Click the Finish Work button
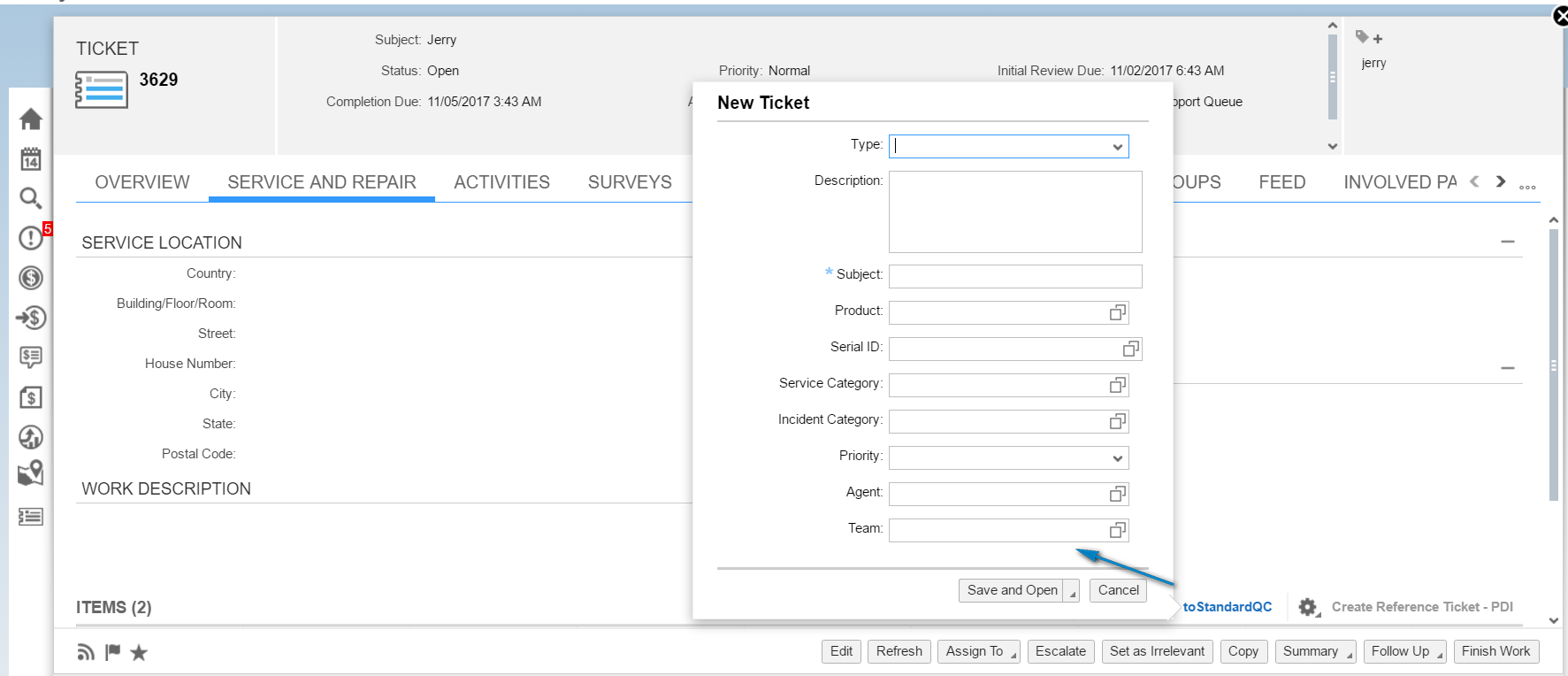The image size is (1568, 676). (x=1495, y=651)
